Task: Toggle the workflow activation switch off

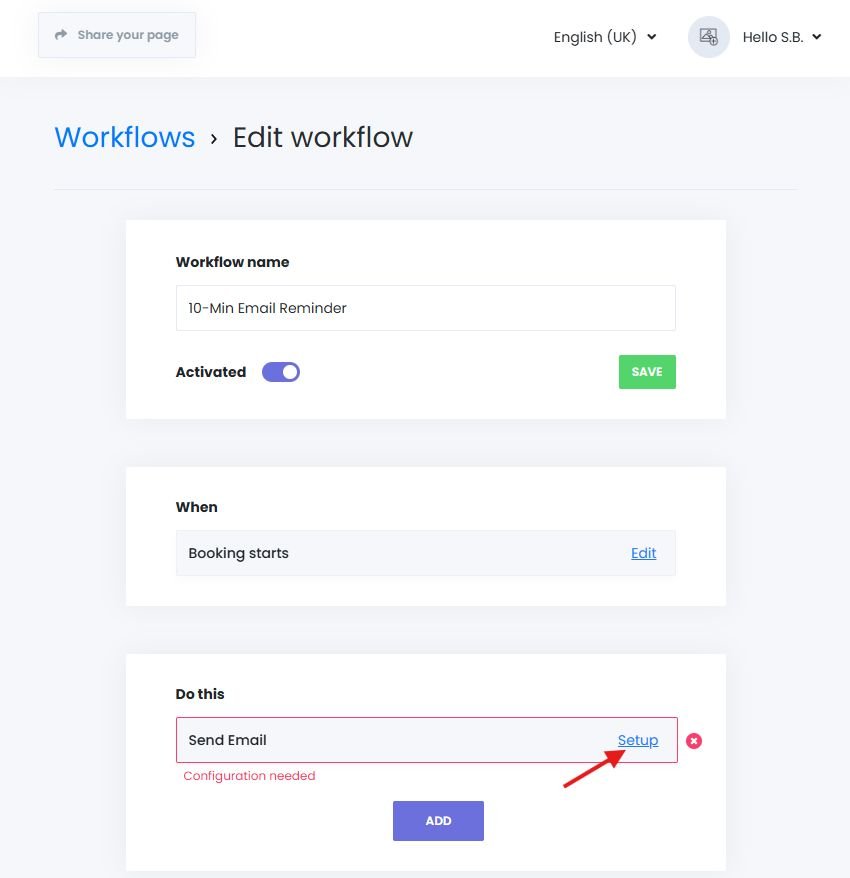Action: tap(281, 371)
